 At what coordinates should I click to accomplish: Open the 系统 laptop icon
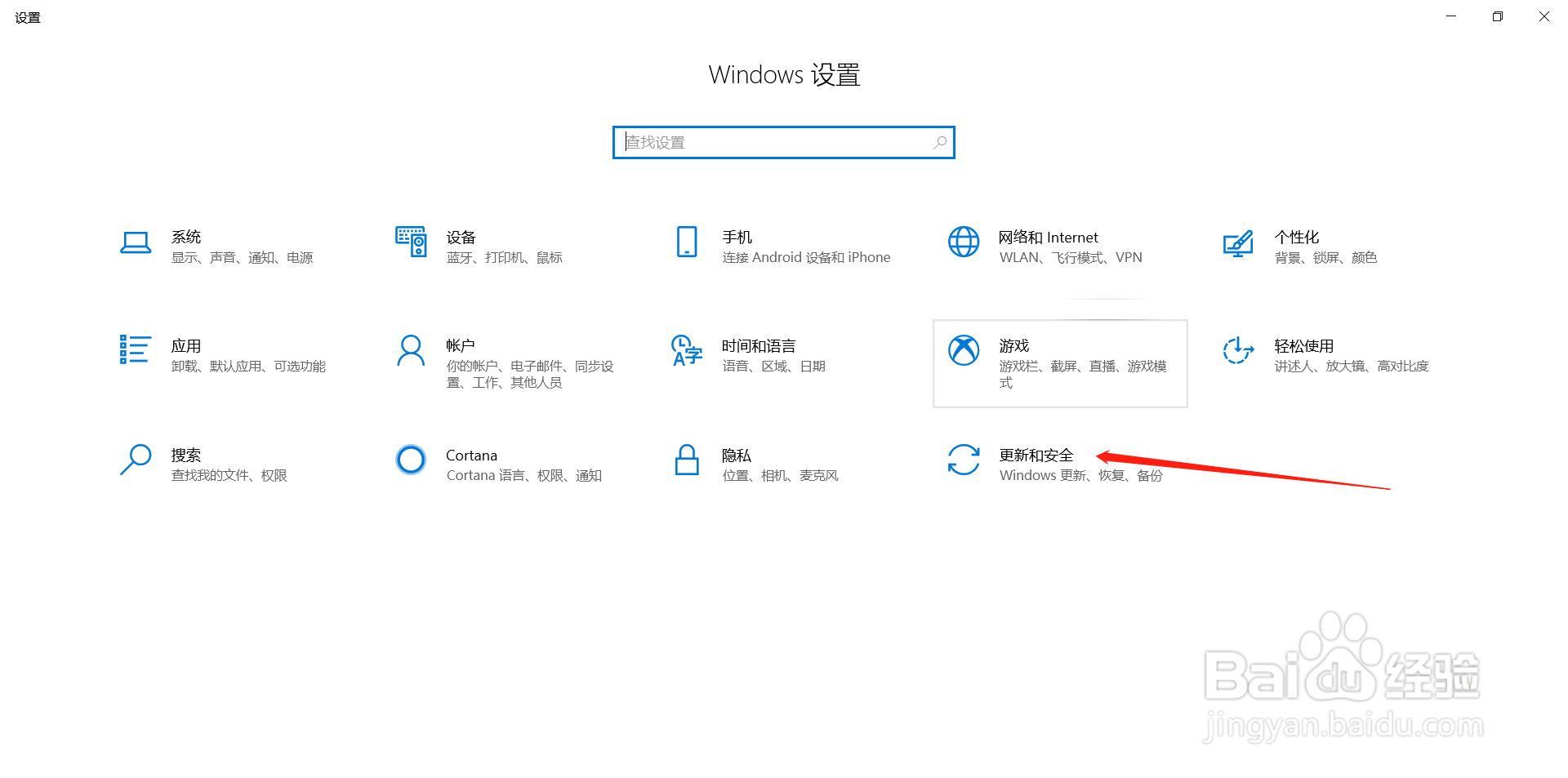(136, 243)
